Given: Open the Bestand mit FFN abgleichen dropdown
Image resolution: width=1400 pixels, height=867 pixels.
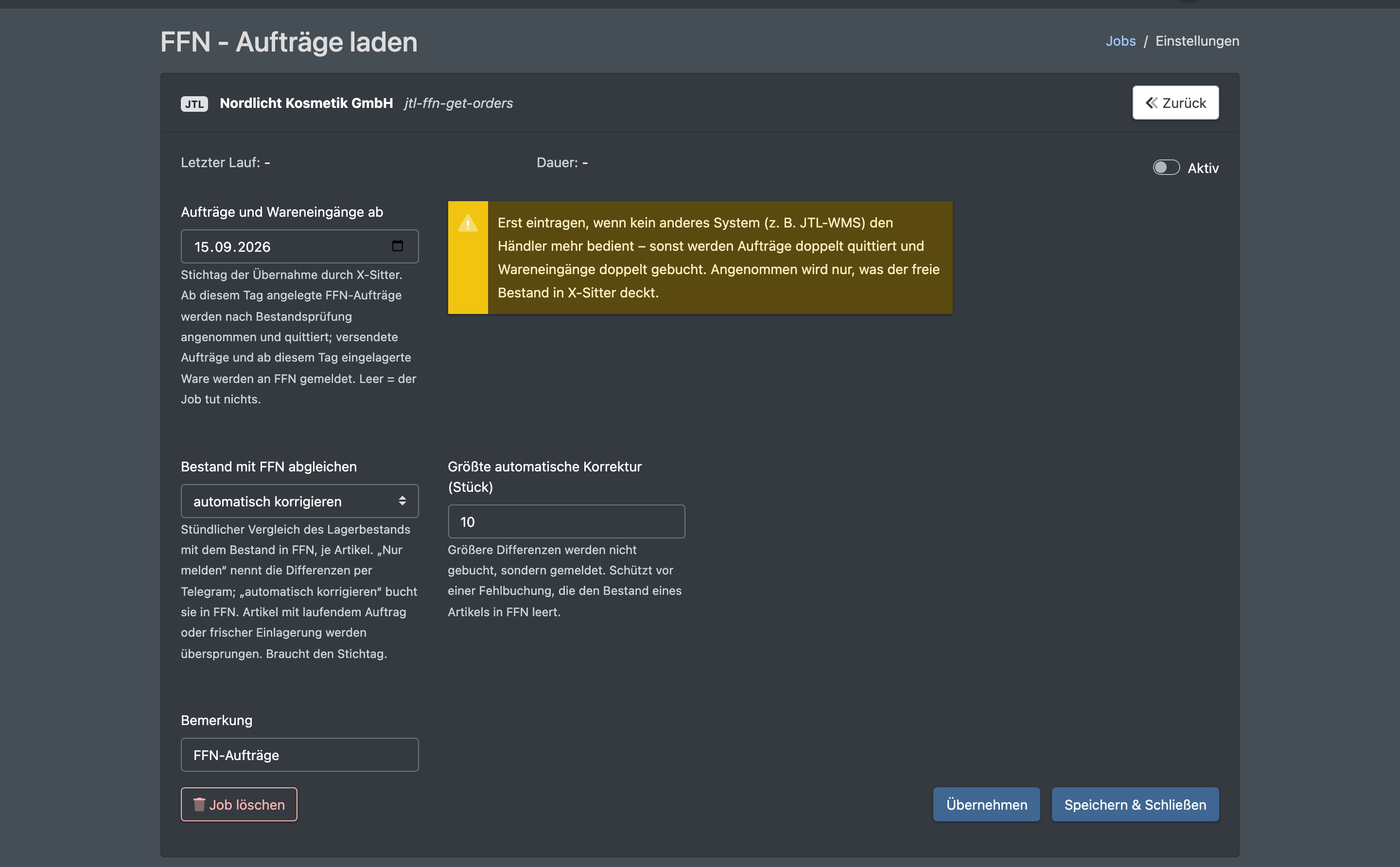Looking at the screenshot, I should [x=299, y=501].
